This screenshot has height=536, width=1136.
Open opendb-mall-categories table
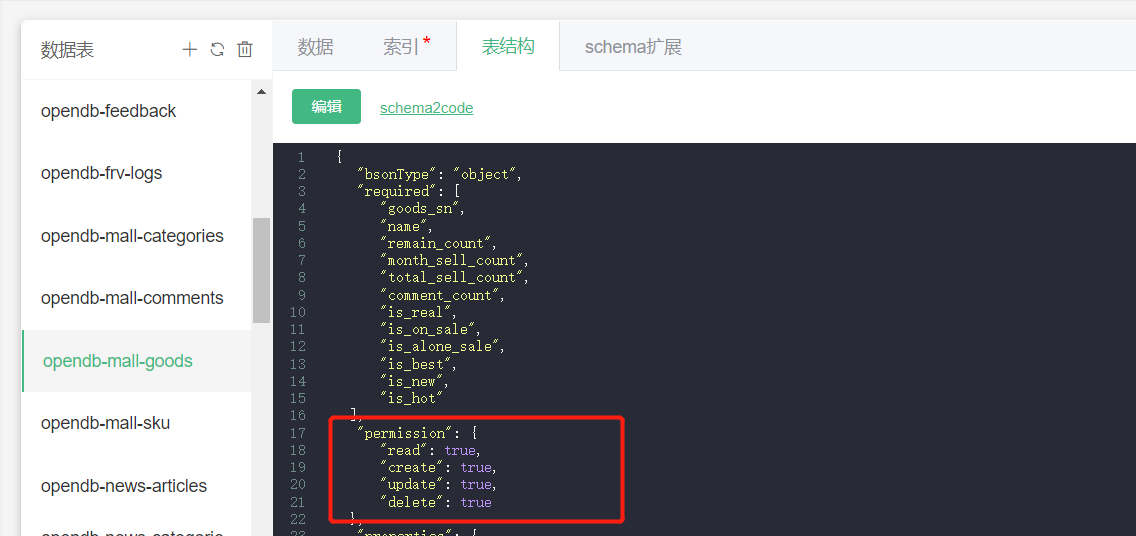136,236
